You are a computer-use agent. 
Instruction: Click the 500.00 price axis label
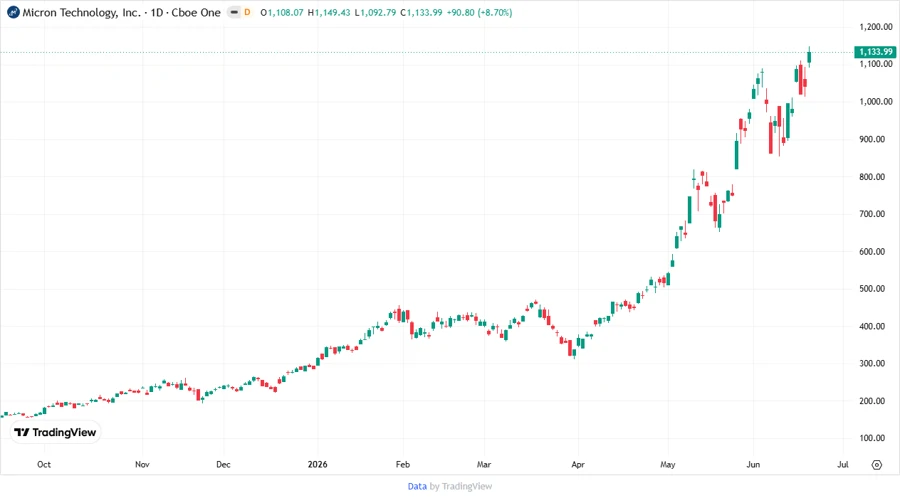pos(872,289)
